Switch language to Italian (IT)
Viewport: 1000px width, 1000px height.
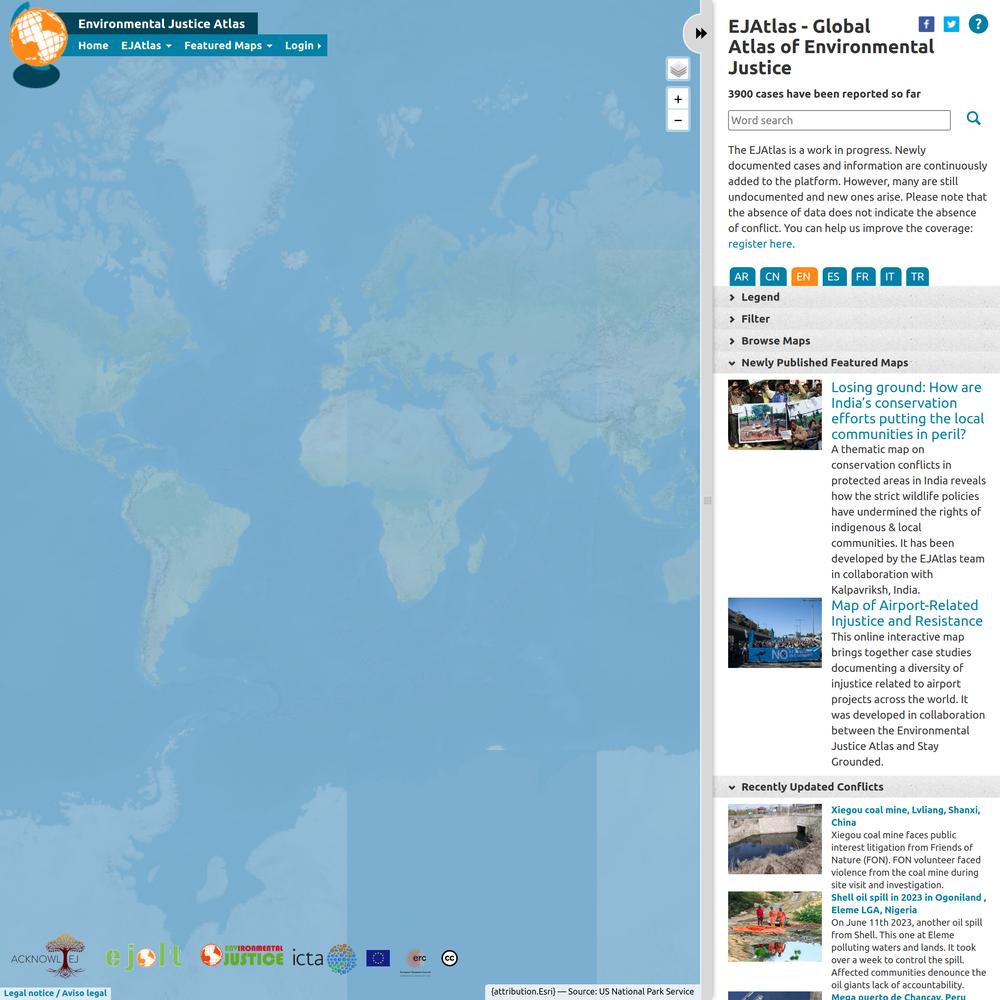coord(890,277)
